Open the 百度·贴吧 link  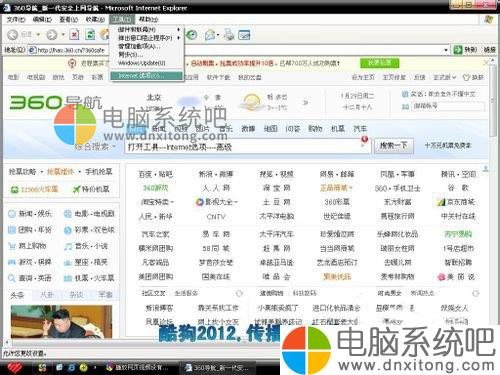point(155,174)
